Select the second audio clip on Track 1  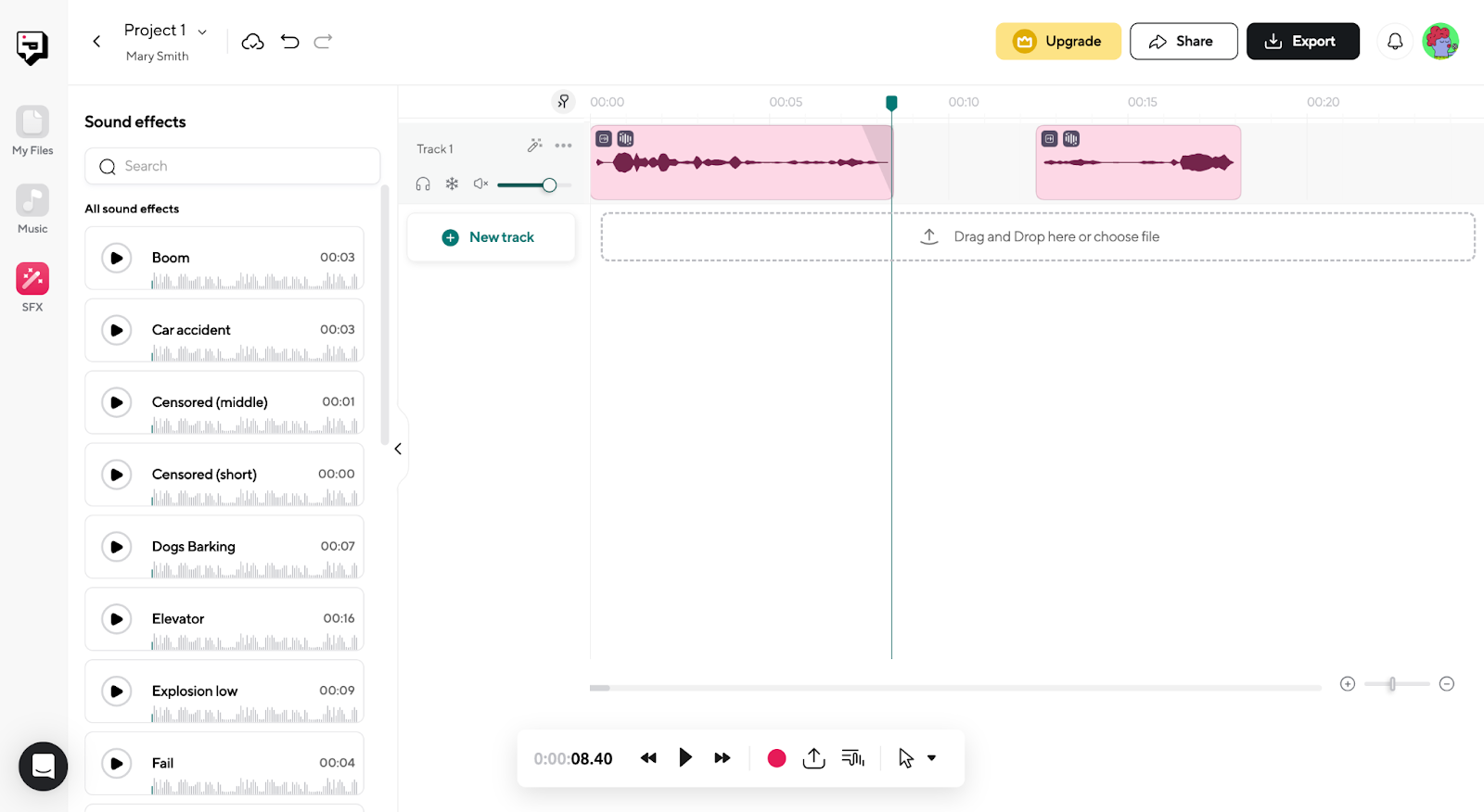pos(1138,163)
